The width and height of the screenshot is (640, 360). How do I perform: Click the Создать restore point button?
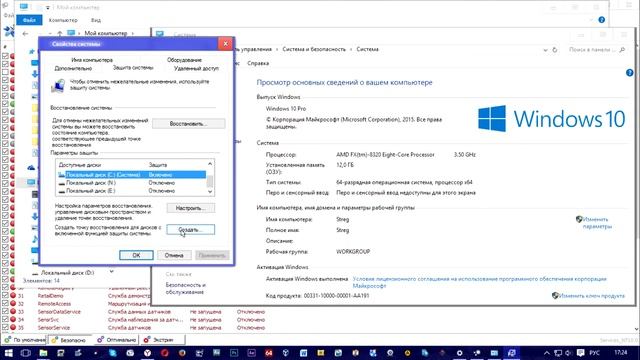tap(191, 230)
